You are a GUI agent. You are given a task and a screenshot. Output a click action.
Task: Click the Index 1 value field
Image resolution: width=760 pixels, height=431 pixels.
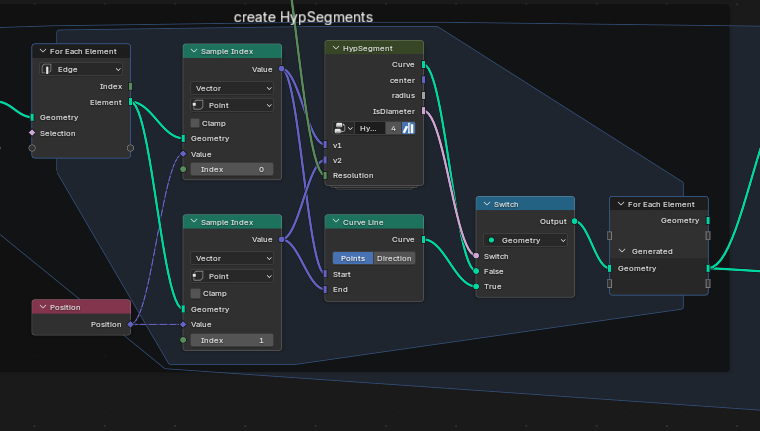(232, 340)
